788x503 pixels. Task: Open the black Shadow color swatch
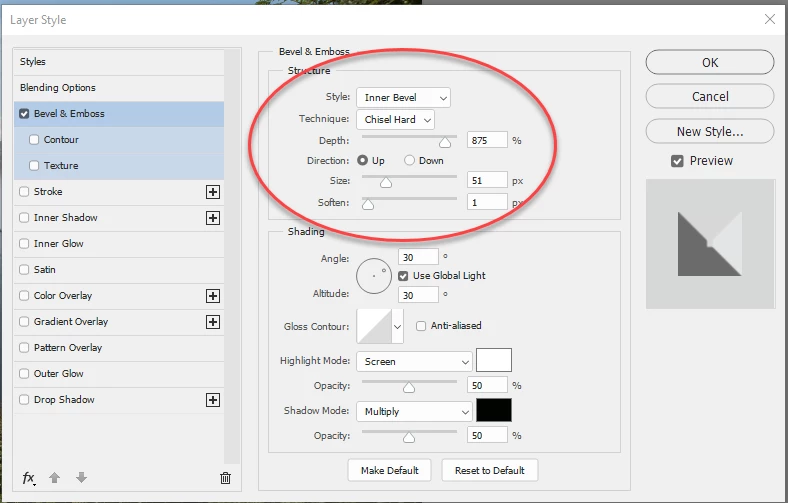(x=494, y=410)
